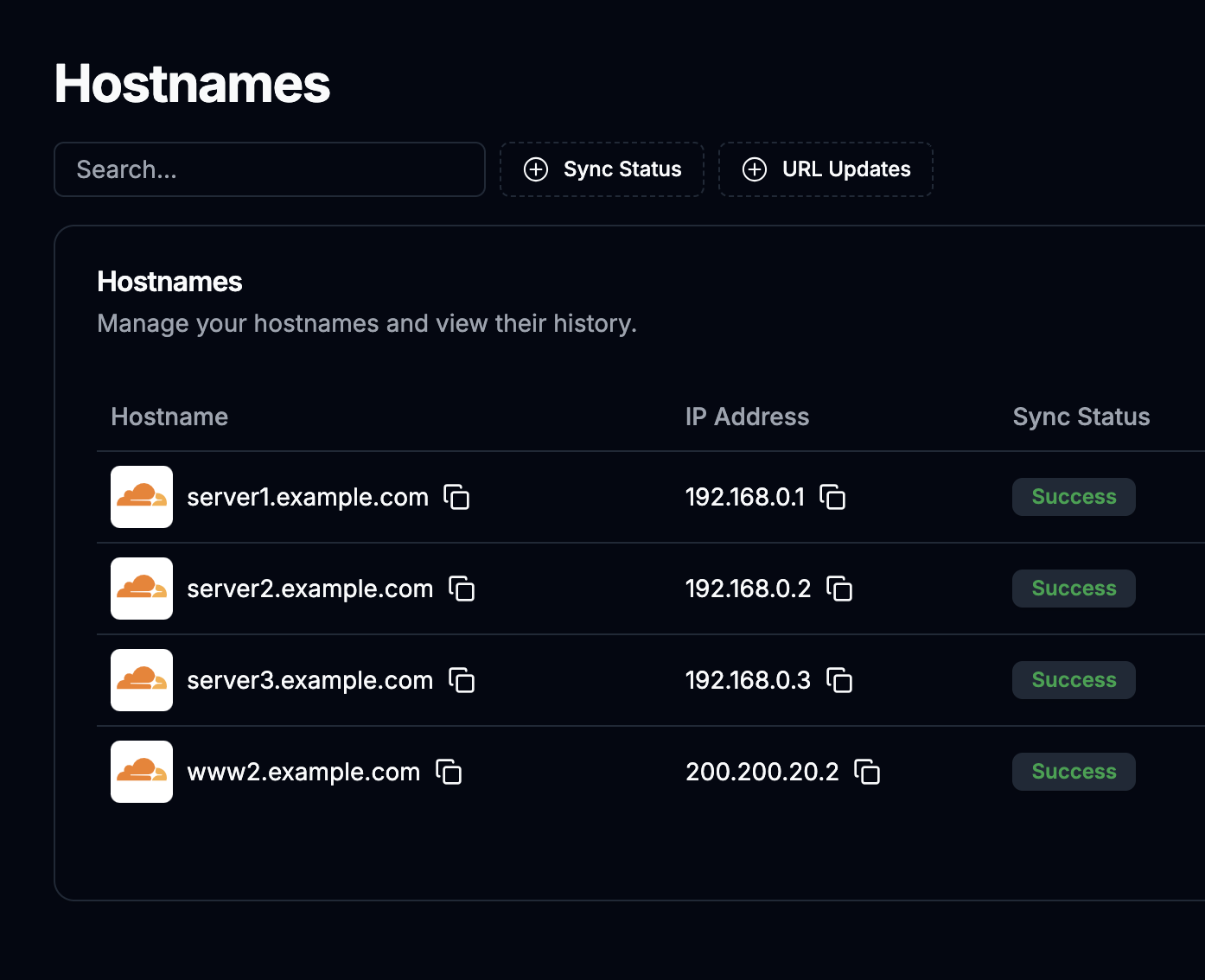Click Success badge for www2.example.com
Image resolution: width=1205 pixels, height=980 pixels.
click(x=1074, y=772)
